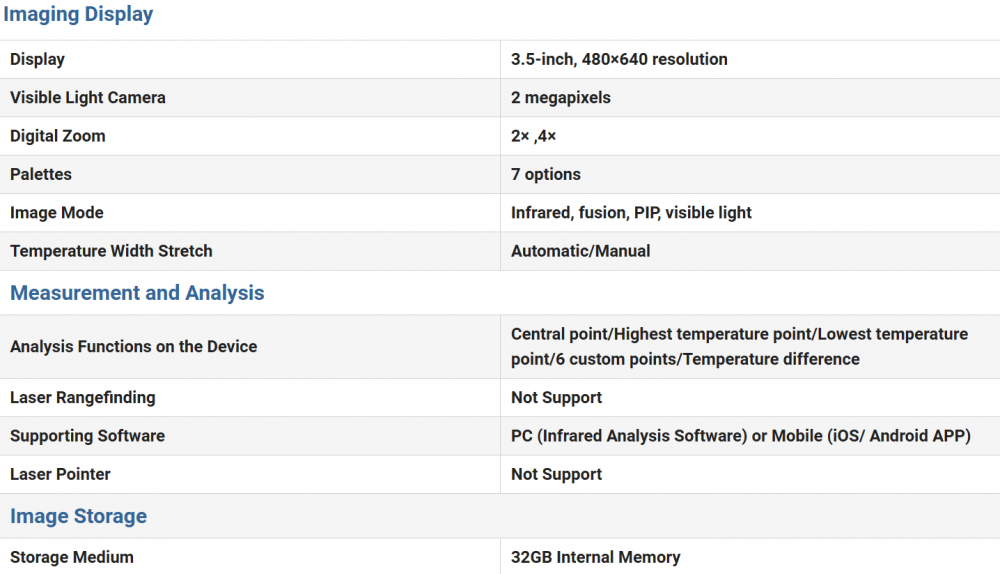1000x574 pixels.
Task: Click the 3.5-inch, 480×640 resolution value
Action: click(x=619, y=59)
